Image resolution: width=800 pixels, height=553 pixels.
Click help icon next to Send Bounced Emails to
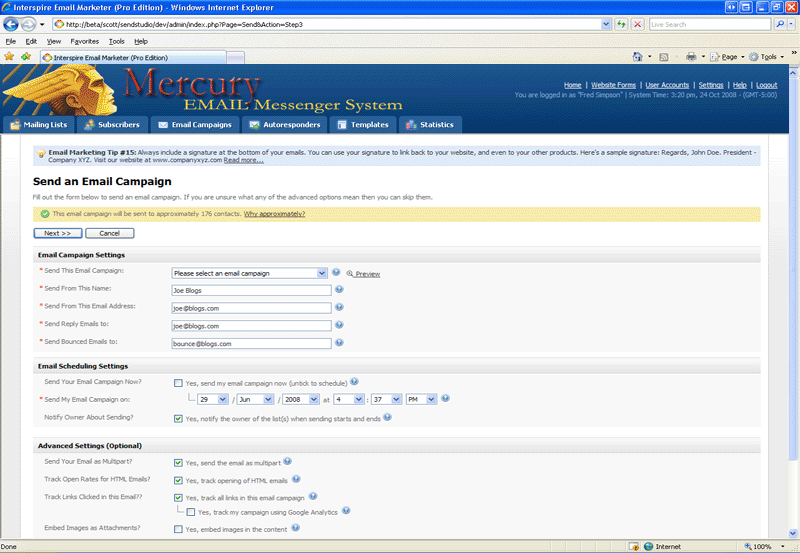click(x=339, y=343)
